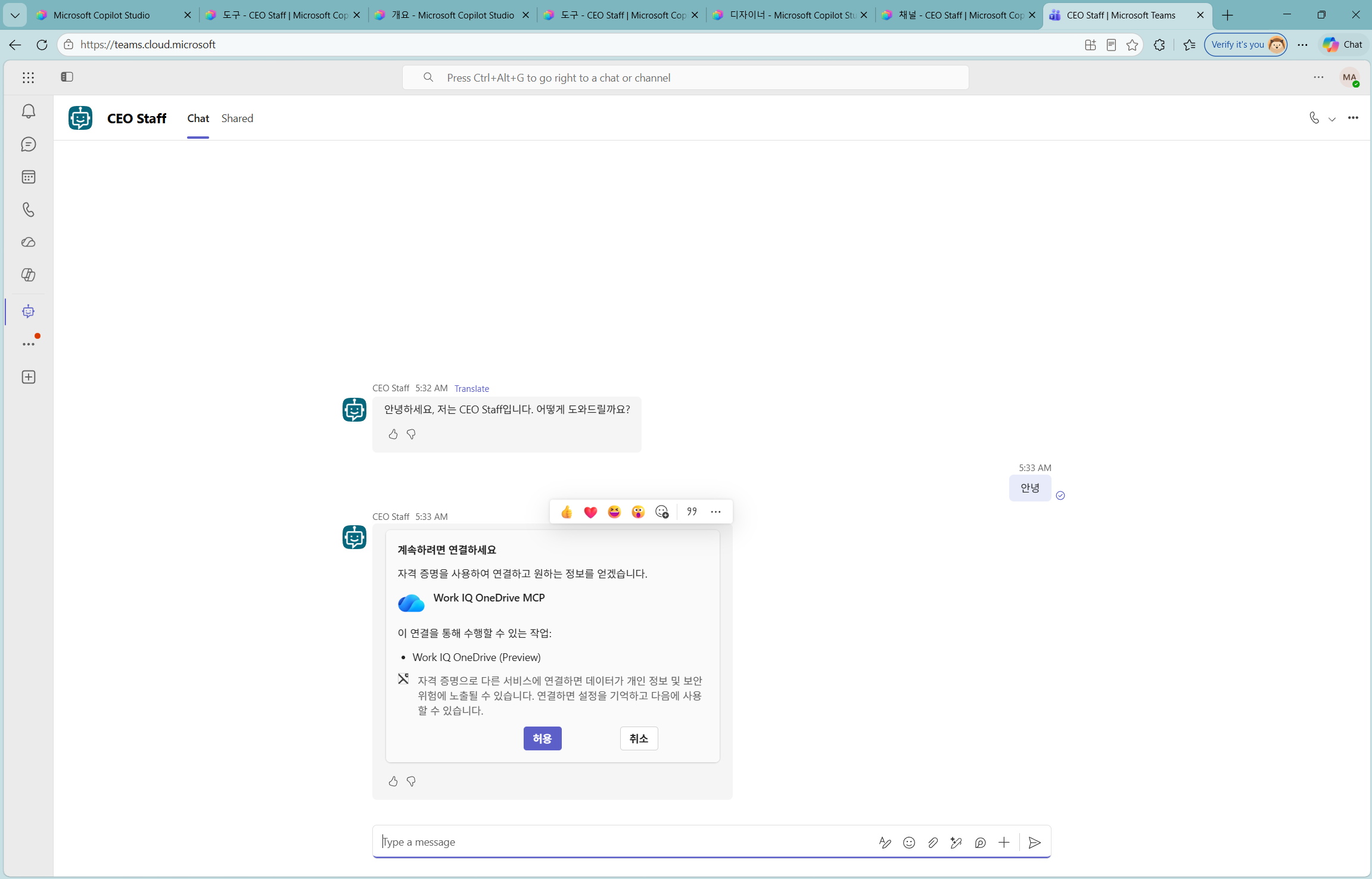1372x879 pixels.
Task: Open the emoji picker in compose box
Action: pos(909,843)
